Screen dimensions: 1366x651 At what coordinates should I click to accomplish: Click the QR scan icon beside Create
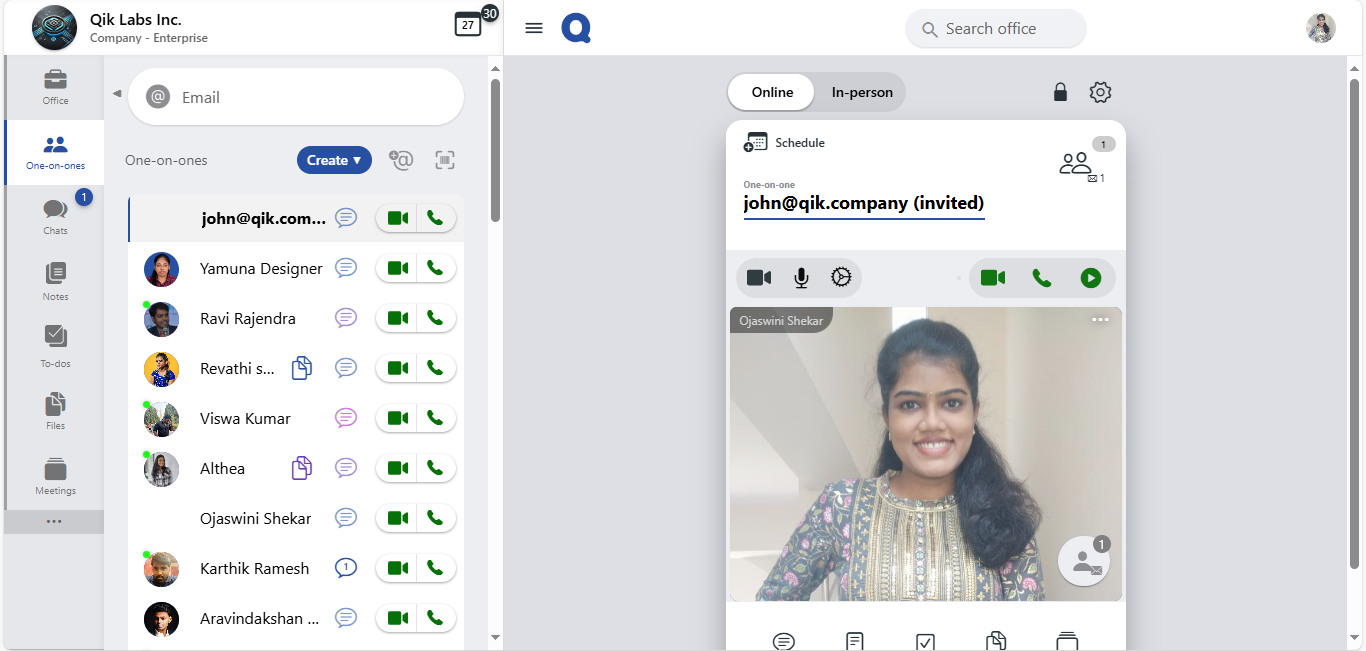point(445,160)
